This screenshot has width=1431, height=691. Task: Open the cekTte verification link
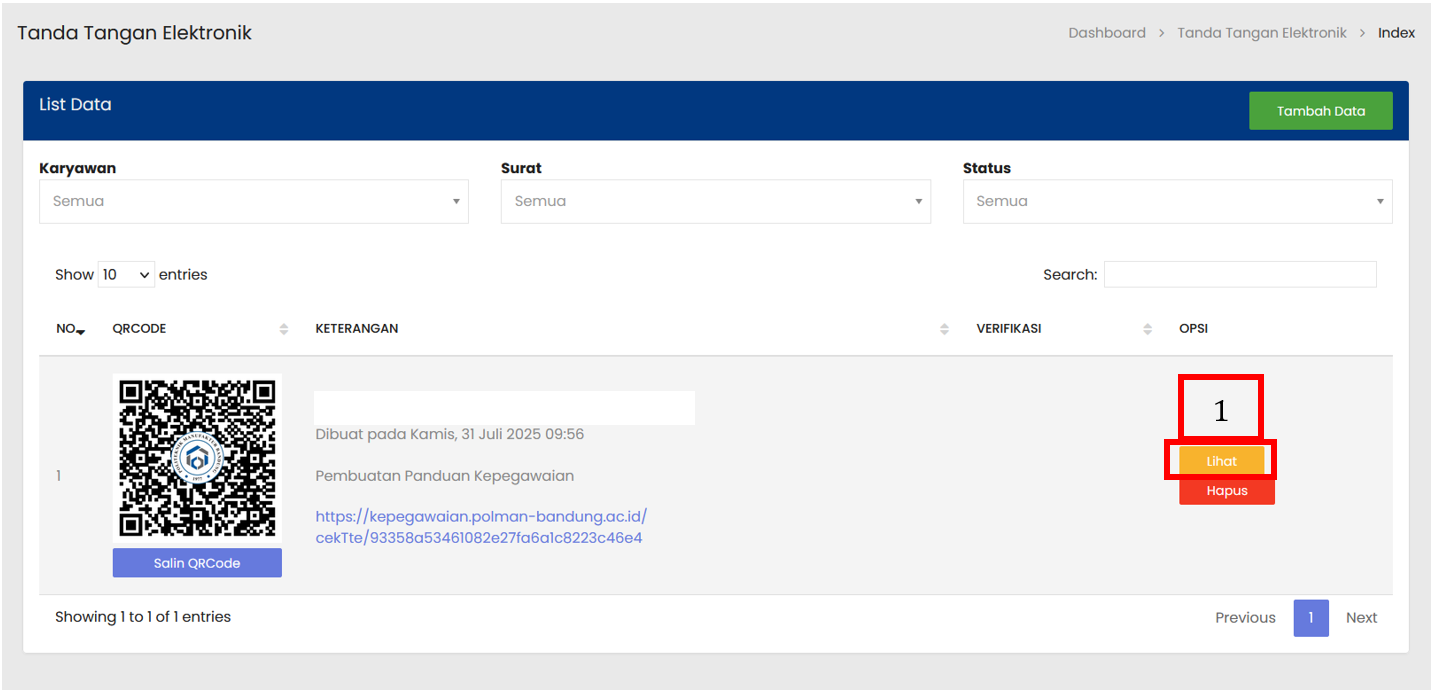coord(481,527)
